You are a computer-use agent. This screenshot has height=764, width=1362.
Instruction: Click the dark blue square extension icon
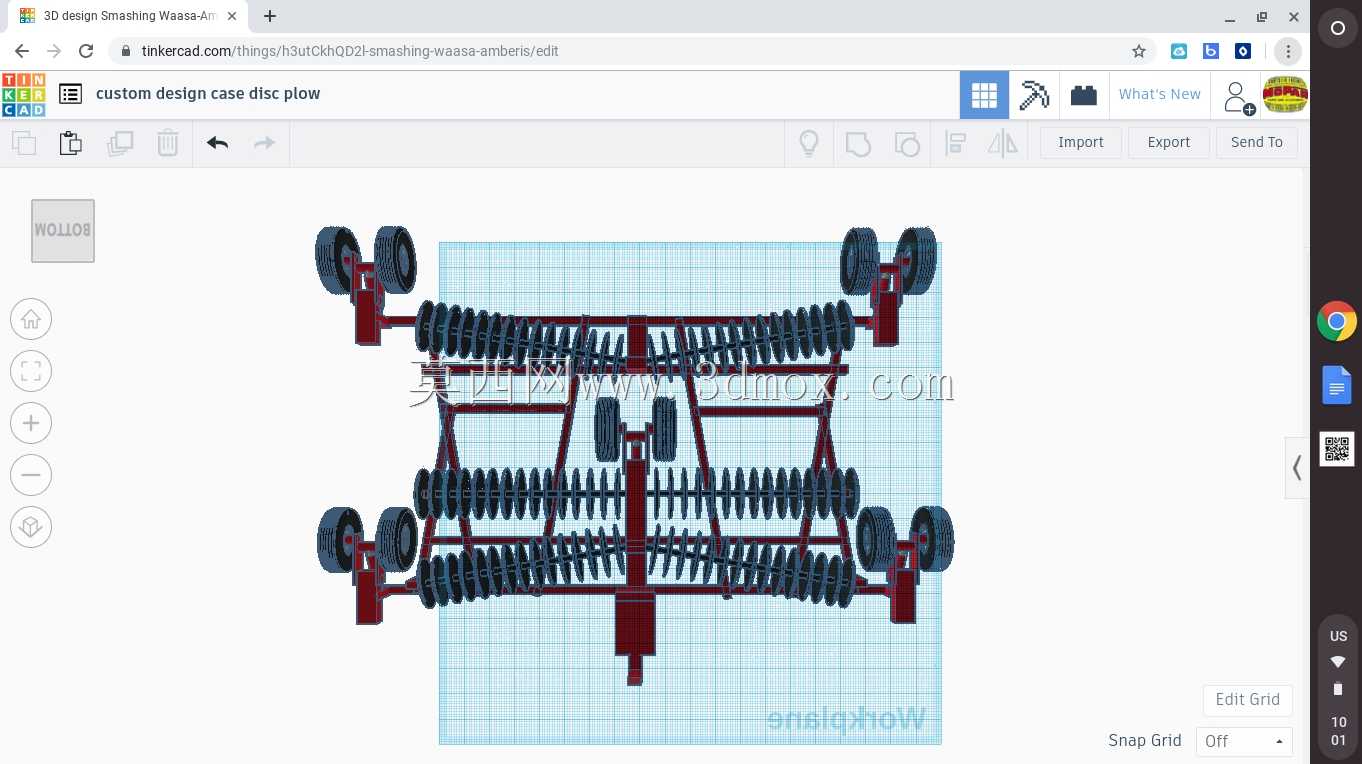[x=1243, y=51]
